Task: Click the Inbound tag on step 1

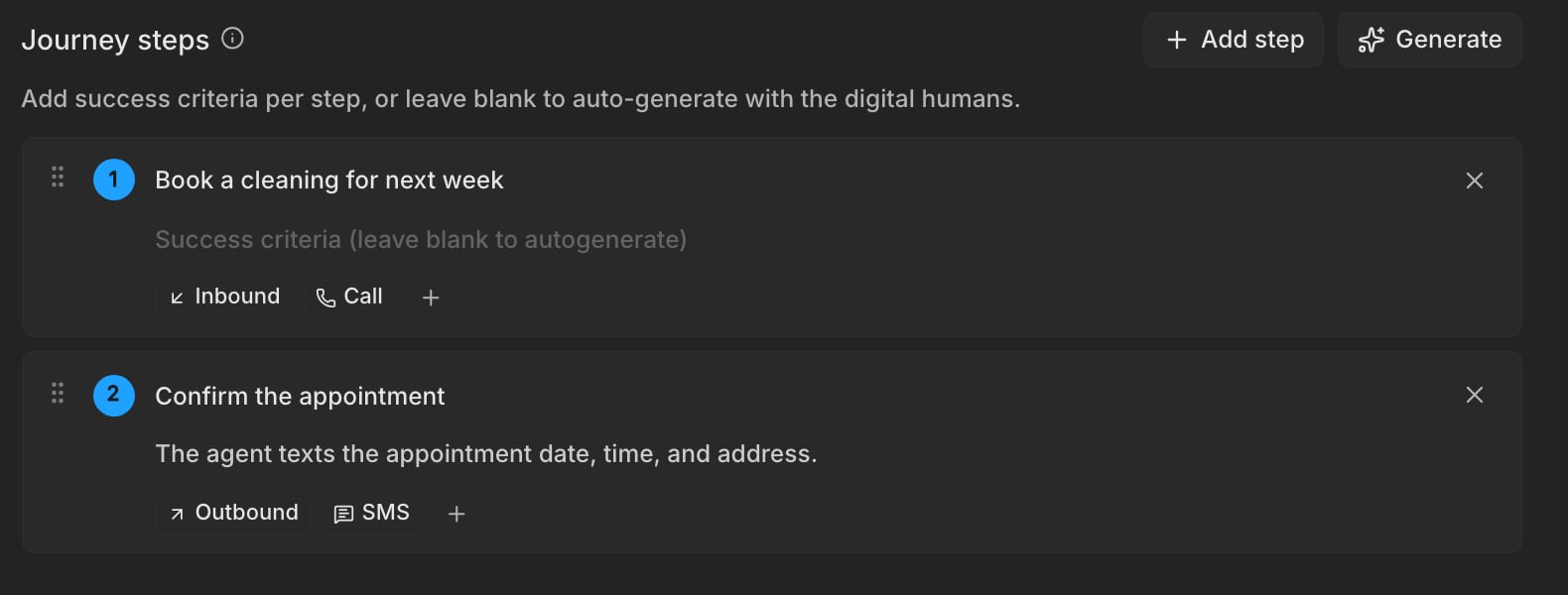Action: 224,297
